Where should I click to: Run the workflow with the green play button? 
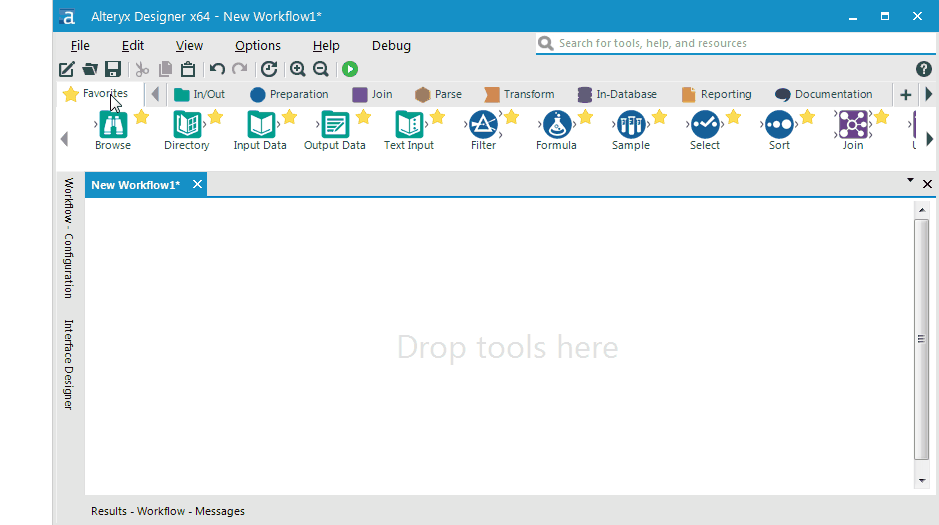(x=350, y=69)
